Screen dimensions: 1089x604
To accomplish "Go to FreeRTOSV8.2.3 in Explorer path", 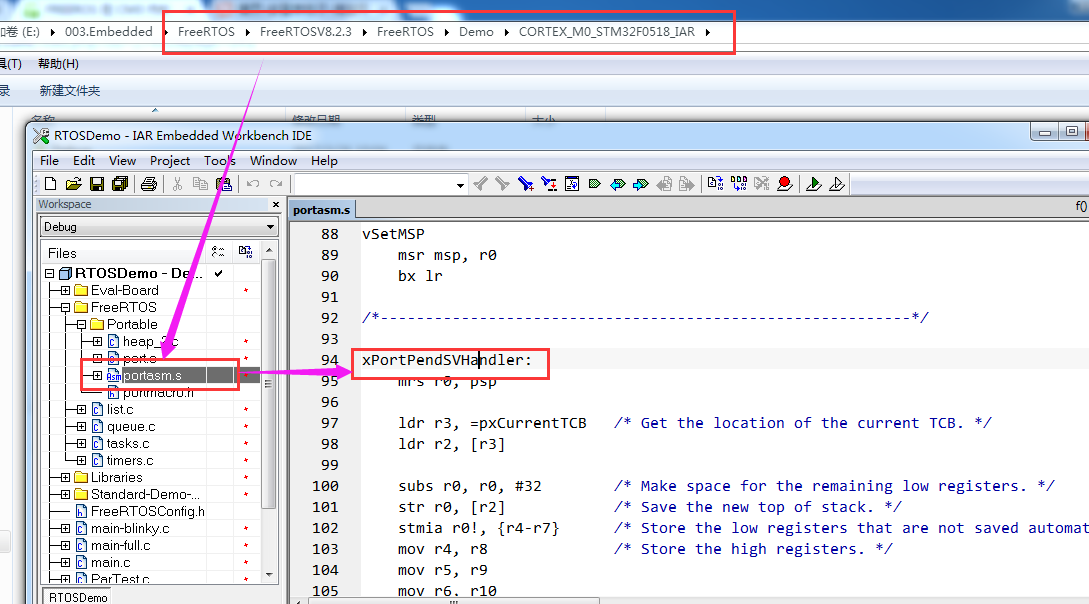I will (306, 32).
